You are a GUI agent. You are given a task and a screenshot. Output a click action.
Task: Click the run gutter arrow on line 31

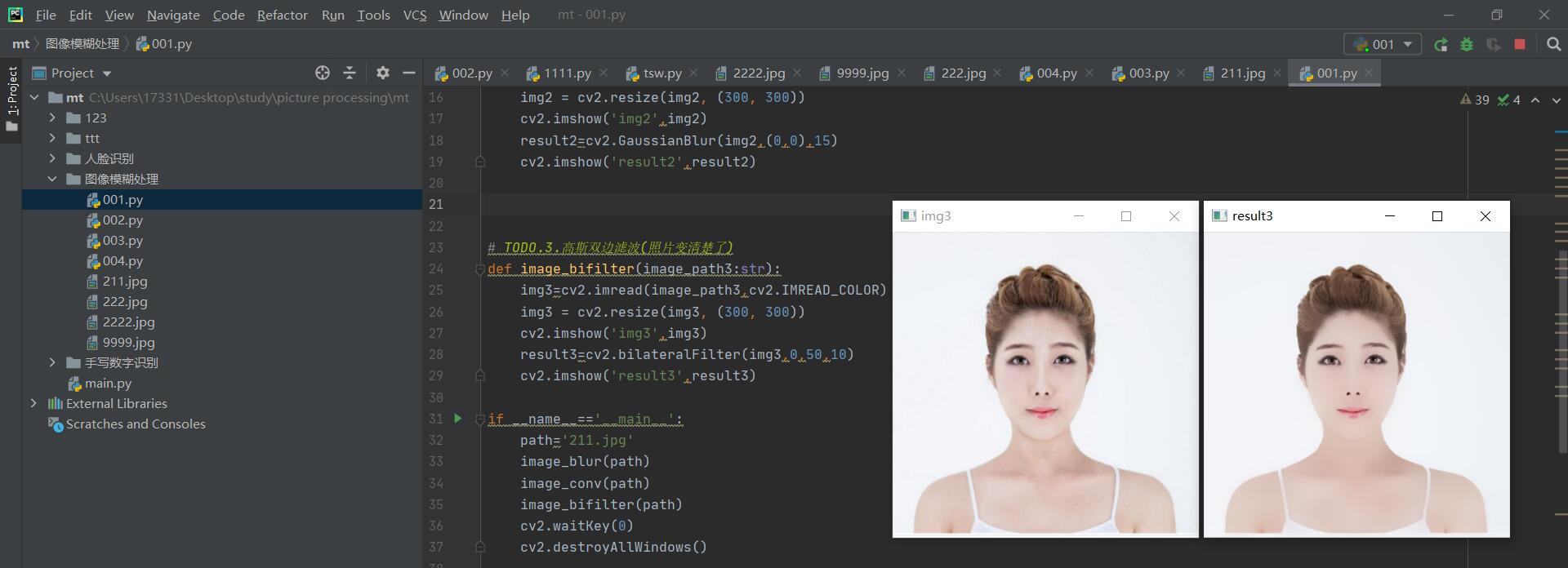click(x=458, y=419)
